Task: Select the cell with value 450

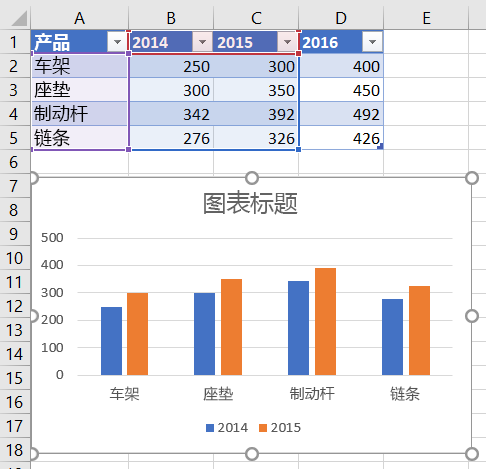Action: (x=341, y=90)
